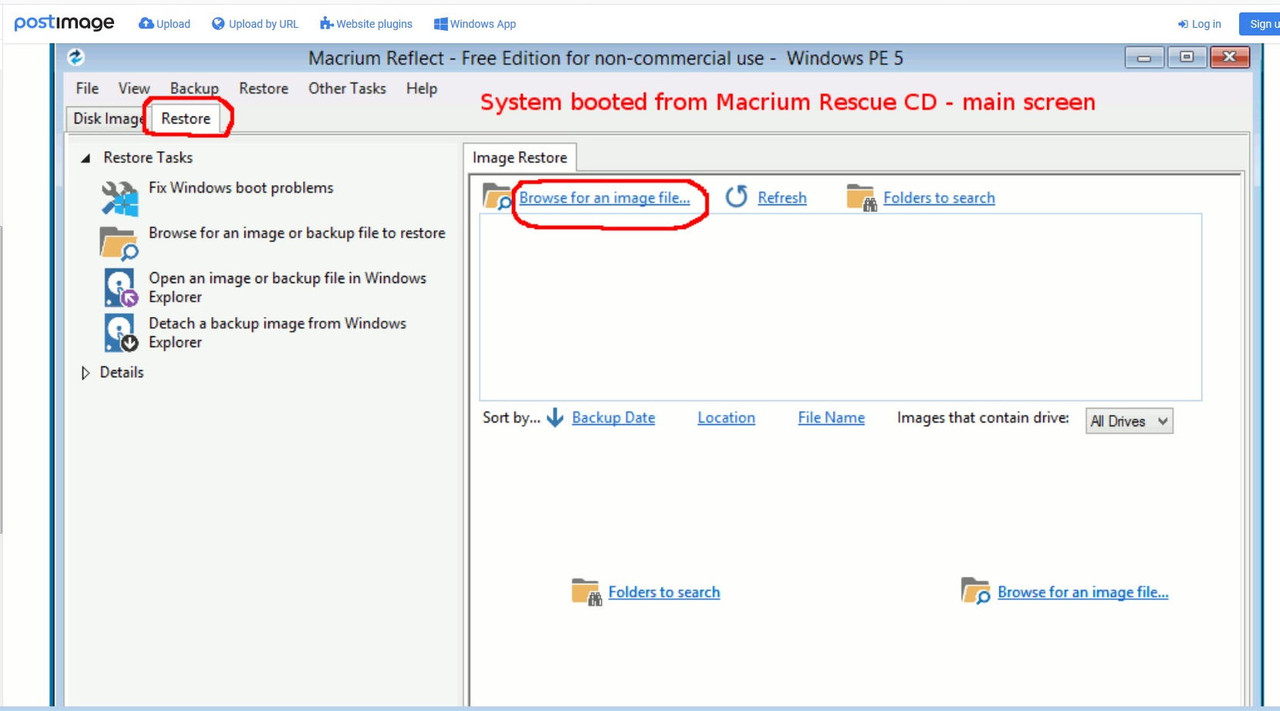
Task: Click the postimage Sign up button
Action: tap(1260, 24)
